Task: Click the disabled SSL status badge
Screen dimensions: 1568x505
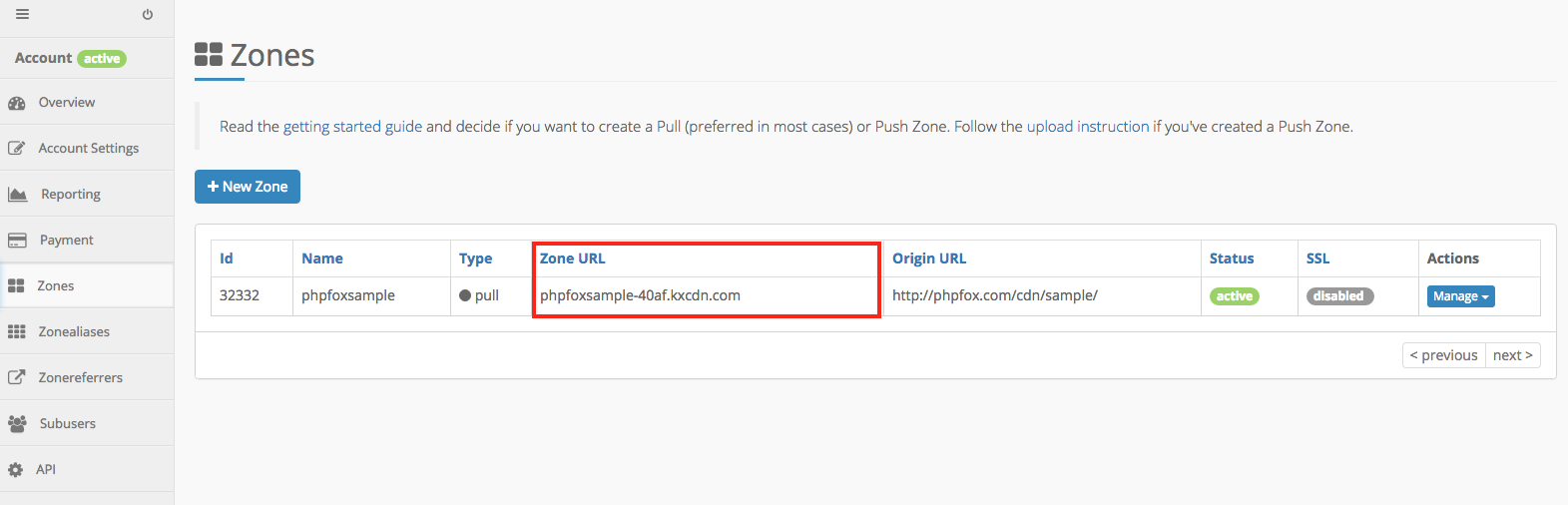Action: pyautogui.click(x=1339, y=296)
